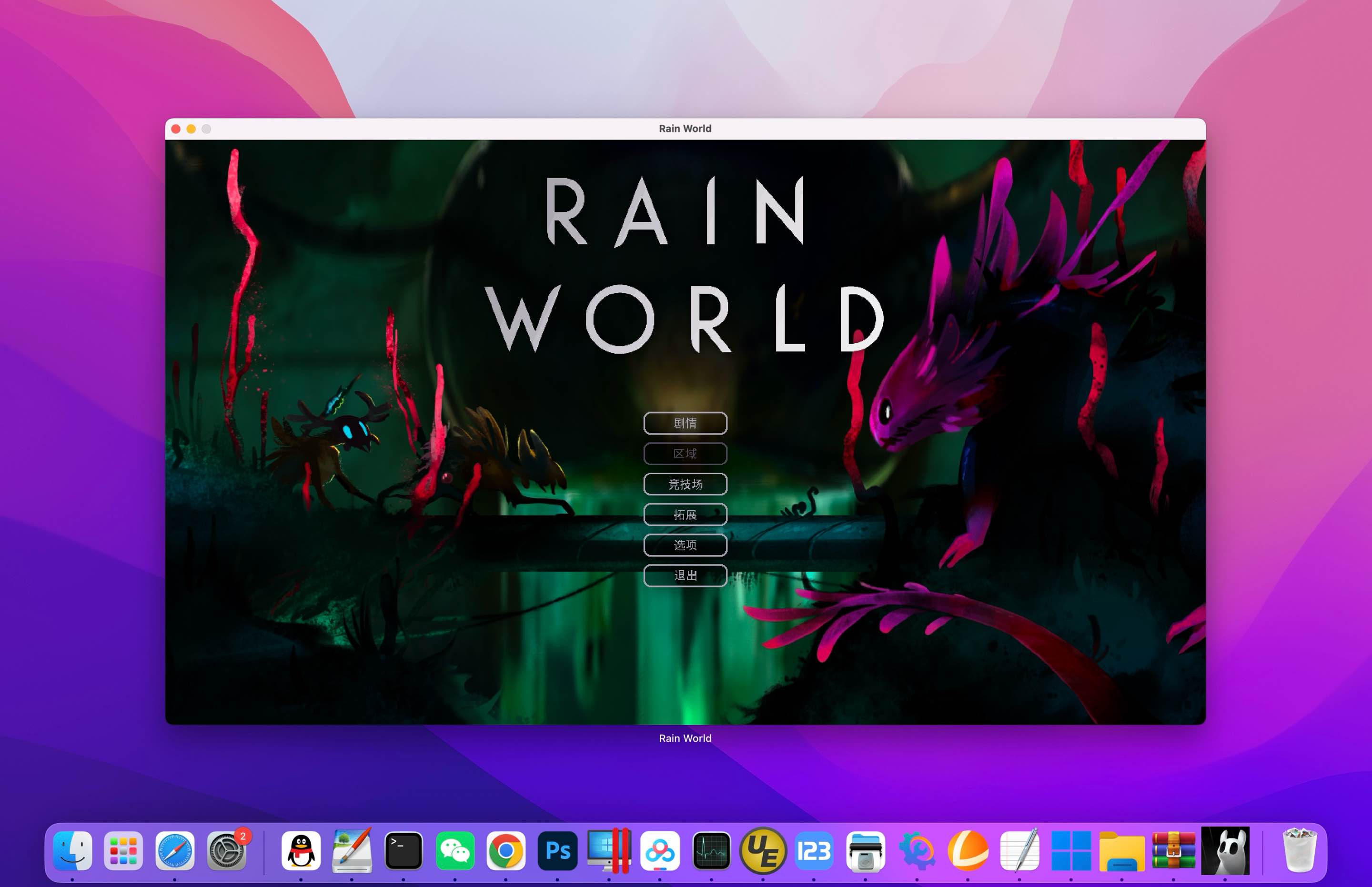Launch UltraEdit from the dock
The height and width of the screenshot is (887, 1372).
point(763,851)
